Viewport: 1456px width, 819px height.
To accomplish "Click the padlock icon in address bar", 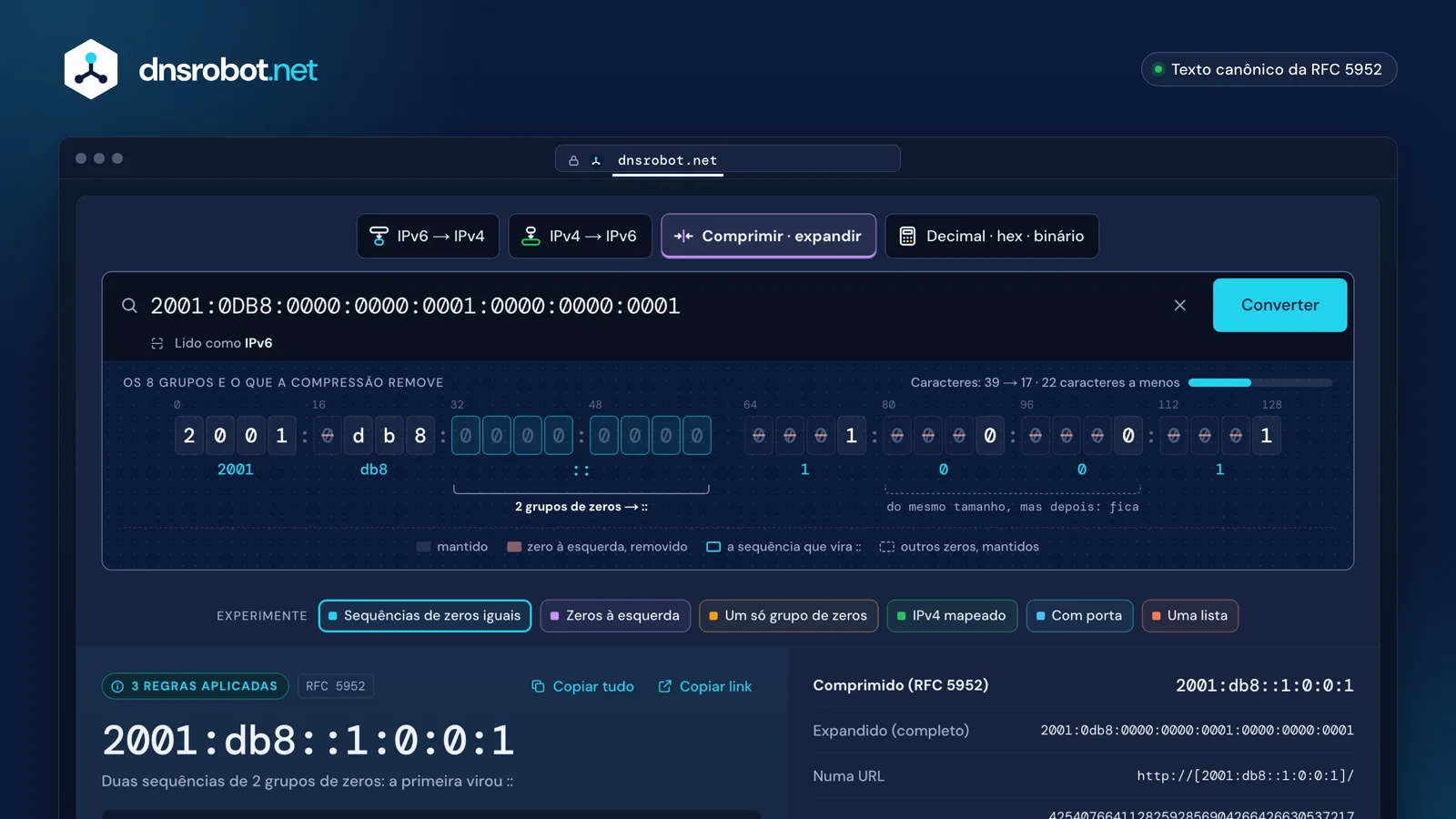I will 573,161.
